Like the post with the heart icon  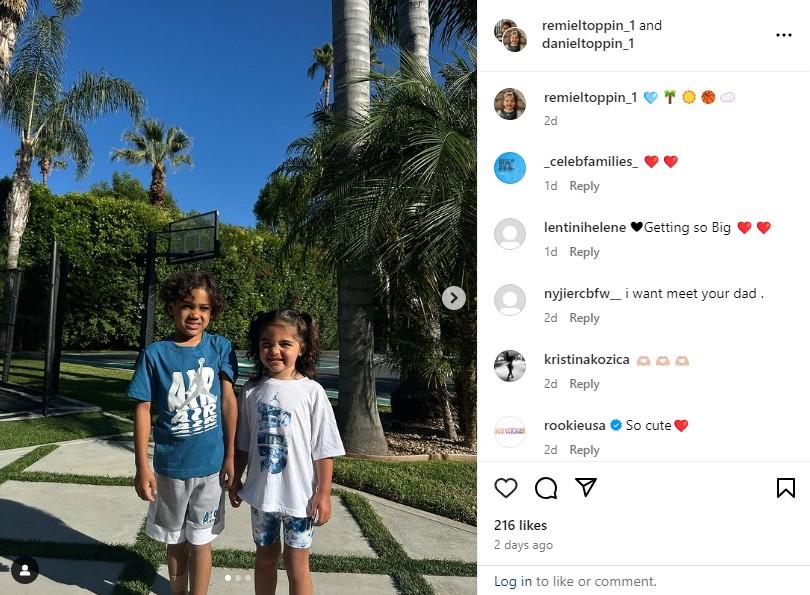tap(506, 488)
